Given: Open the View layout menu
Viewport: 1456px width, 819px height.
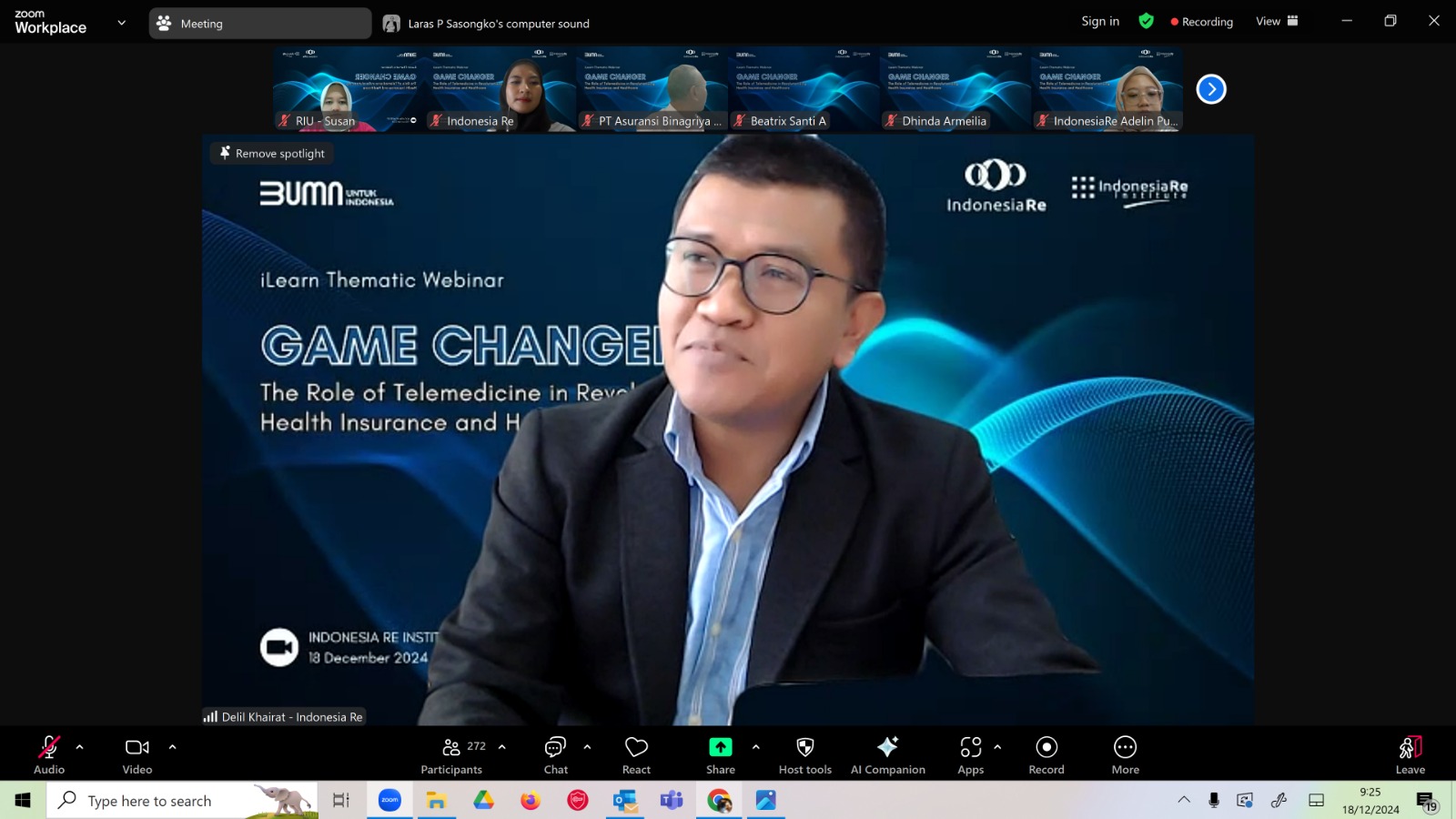Looking at the screenshot, I should pyautogui.click(x=1277, y=21).
